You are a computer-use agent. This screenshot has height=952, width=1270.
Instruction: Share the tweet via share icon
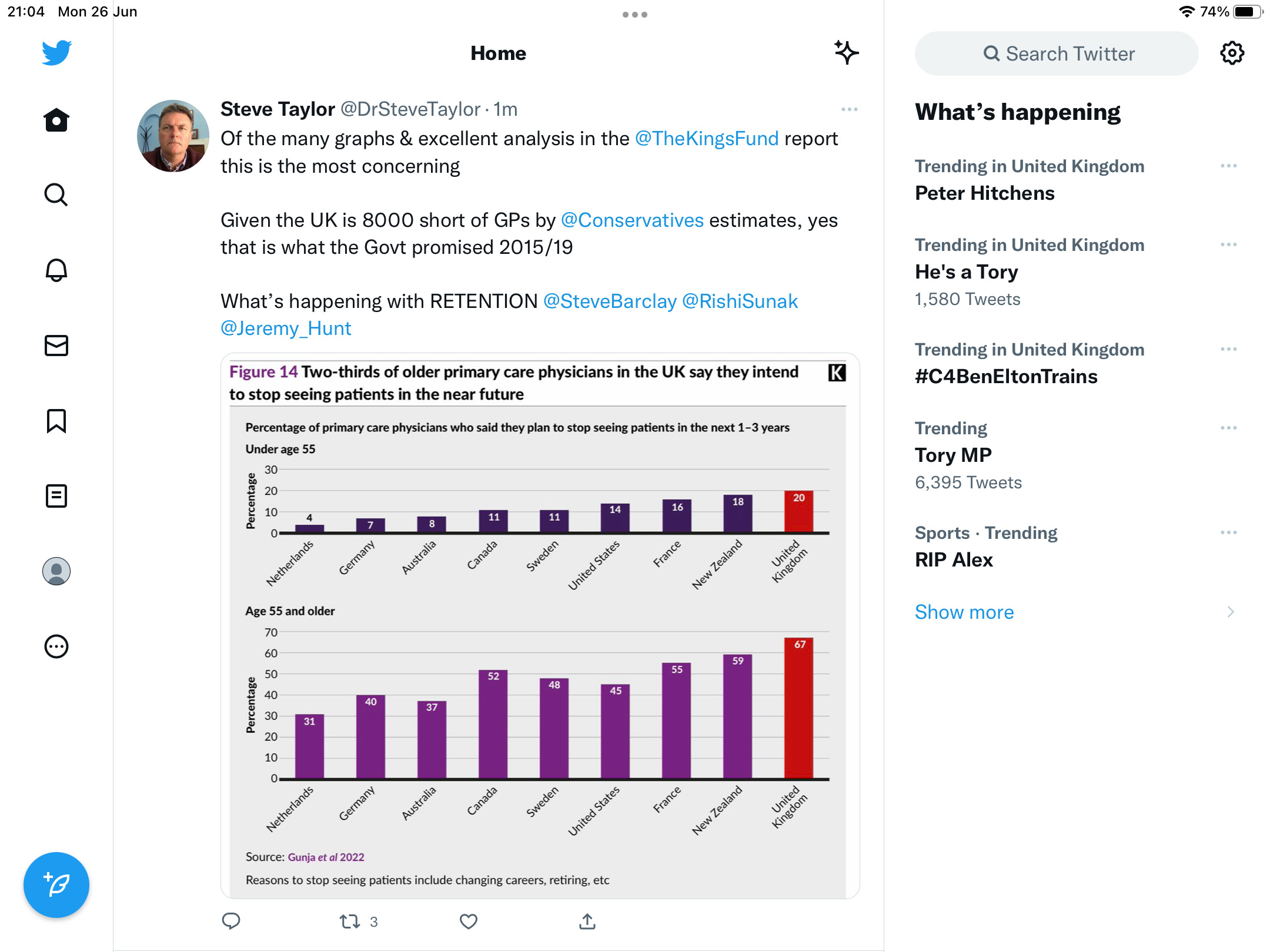[587, 921]
